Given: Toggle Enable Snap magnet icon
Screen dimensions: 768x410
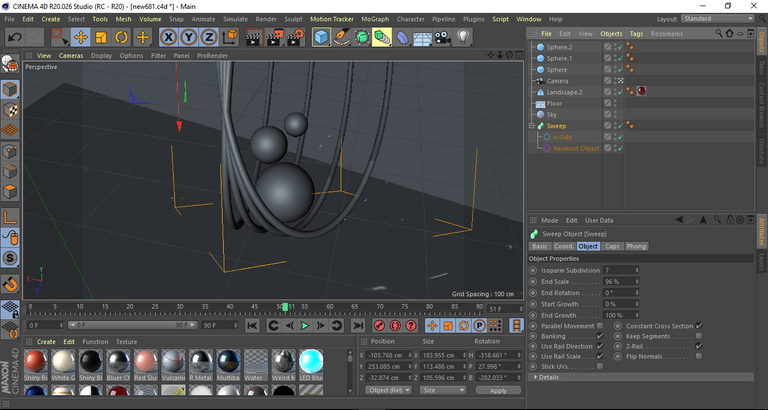Looking at the screenshot, I should point(10,284).
